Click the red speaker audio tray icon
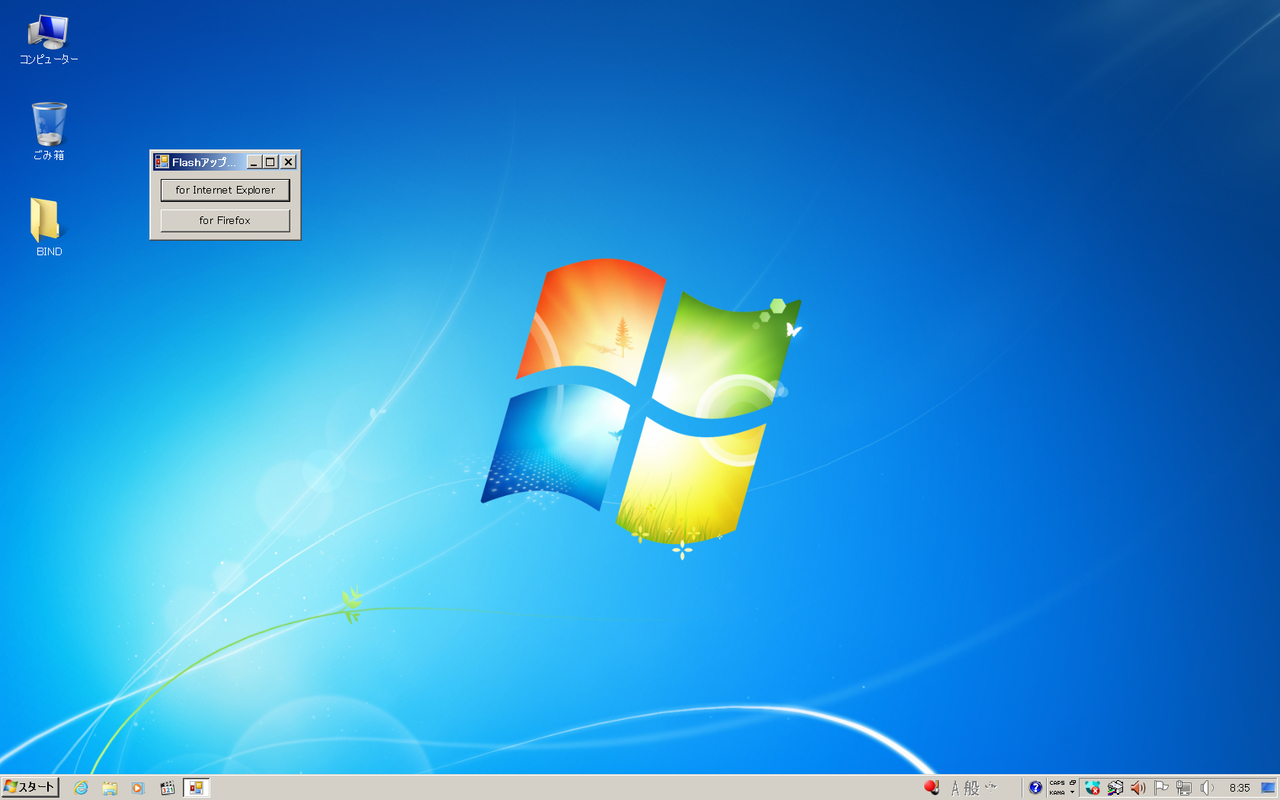 tap(1138, 788)
